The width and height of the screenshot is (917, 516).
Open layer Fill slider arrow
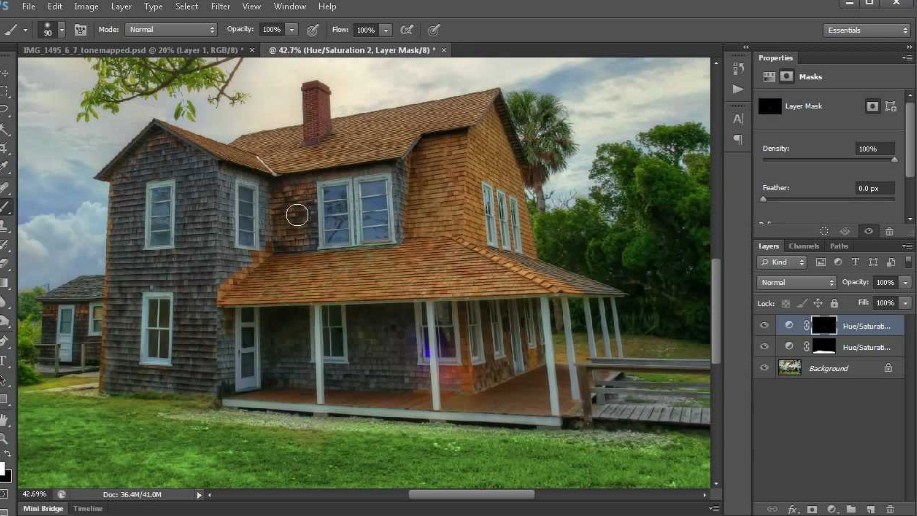tap(905, 302)
